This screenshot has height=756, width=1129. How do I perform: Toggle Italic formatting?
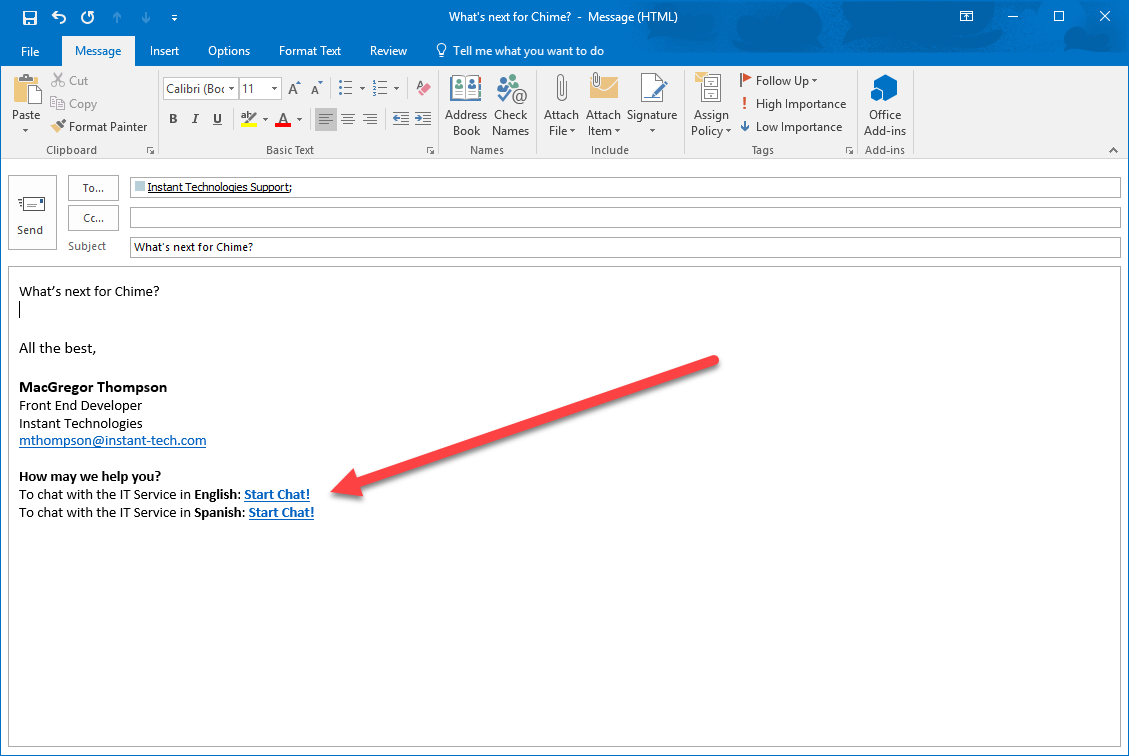(x=195, y=120)
